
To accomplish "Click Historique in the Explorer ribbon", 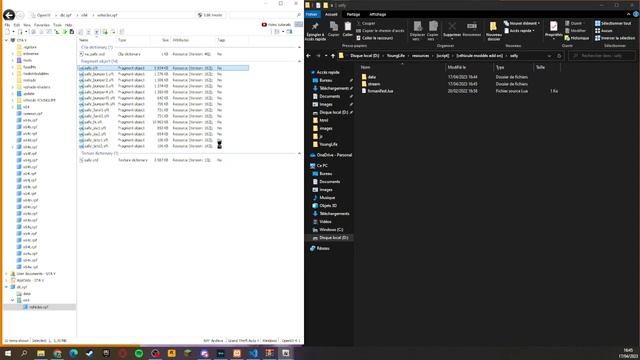I will (577, 38).
